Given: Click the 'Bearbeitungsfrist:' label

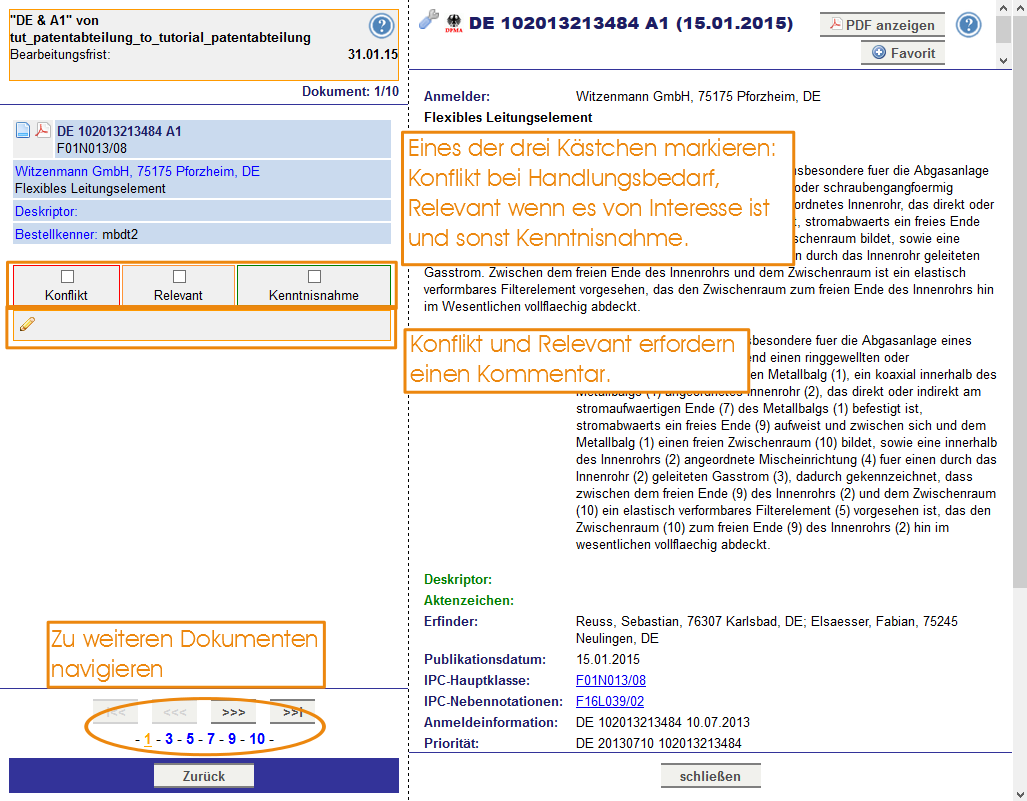Looking at the screenshot, I should pos(60,54).
